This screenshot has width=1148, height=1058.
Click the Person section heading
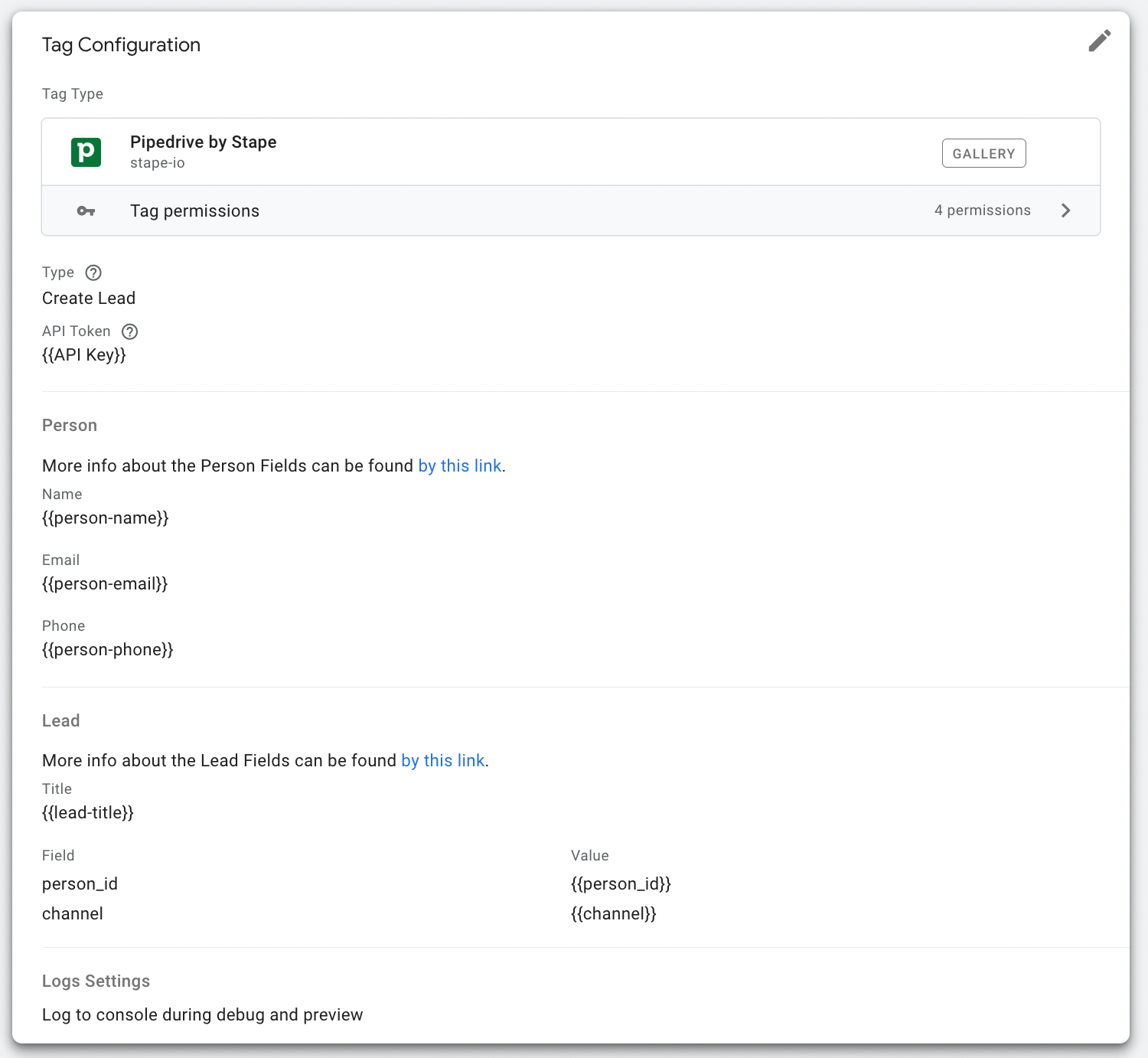(x=70, y=426)
